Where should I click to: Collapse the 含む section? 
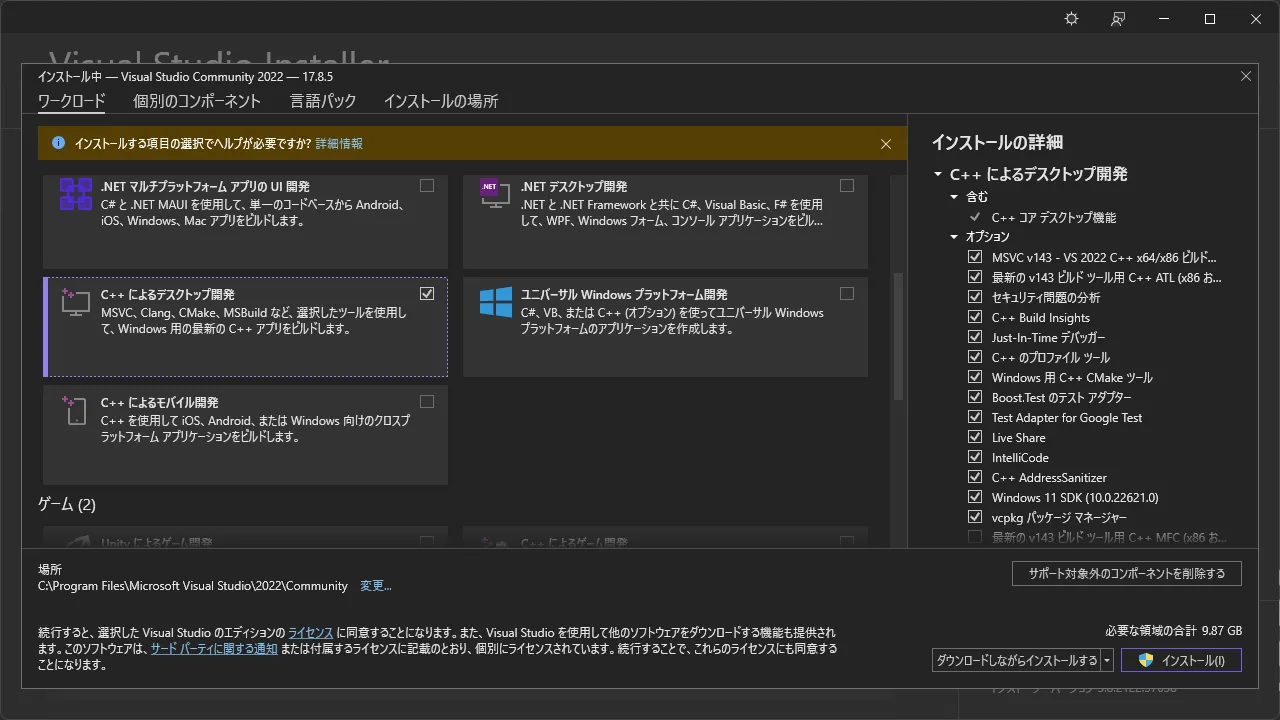pos(954,197)
